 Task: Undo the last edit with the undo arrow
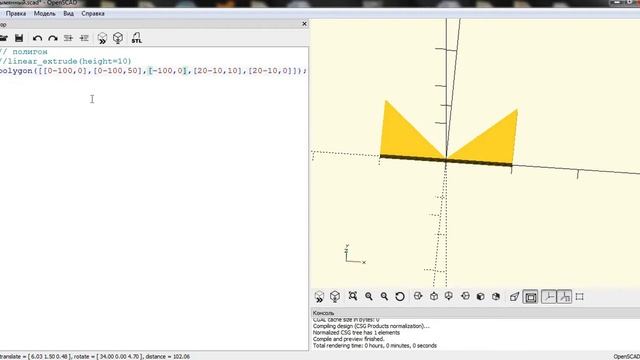tap(37, 38)
